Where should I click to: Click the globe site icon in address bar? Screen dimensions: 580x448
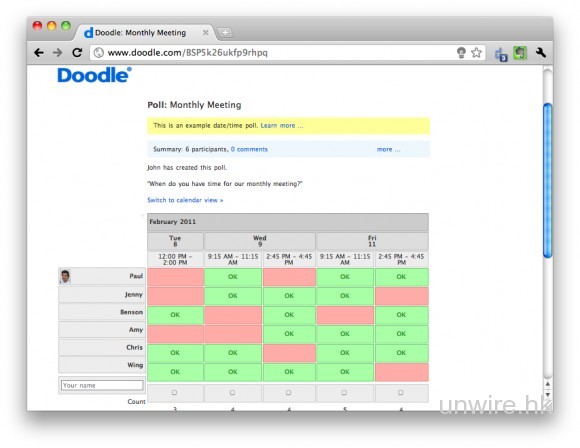[98, 53]
